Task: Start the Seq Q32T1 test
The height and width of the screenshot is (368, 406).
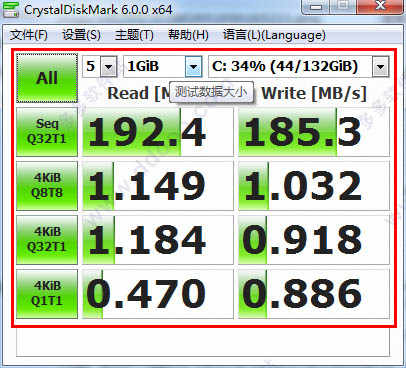Action: coord(47,132)
